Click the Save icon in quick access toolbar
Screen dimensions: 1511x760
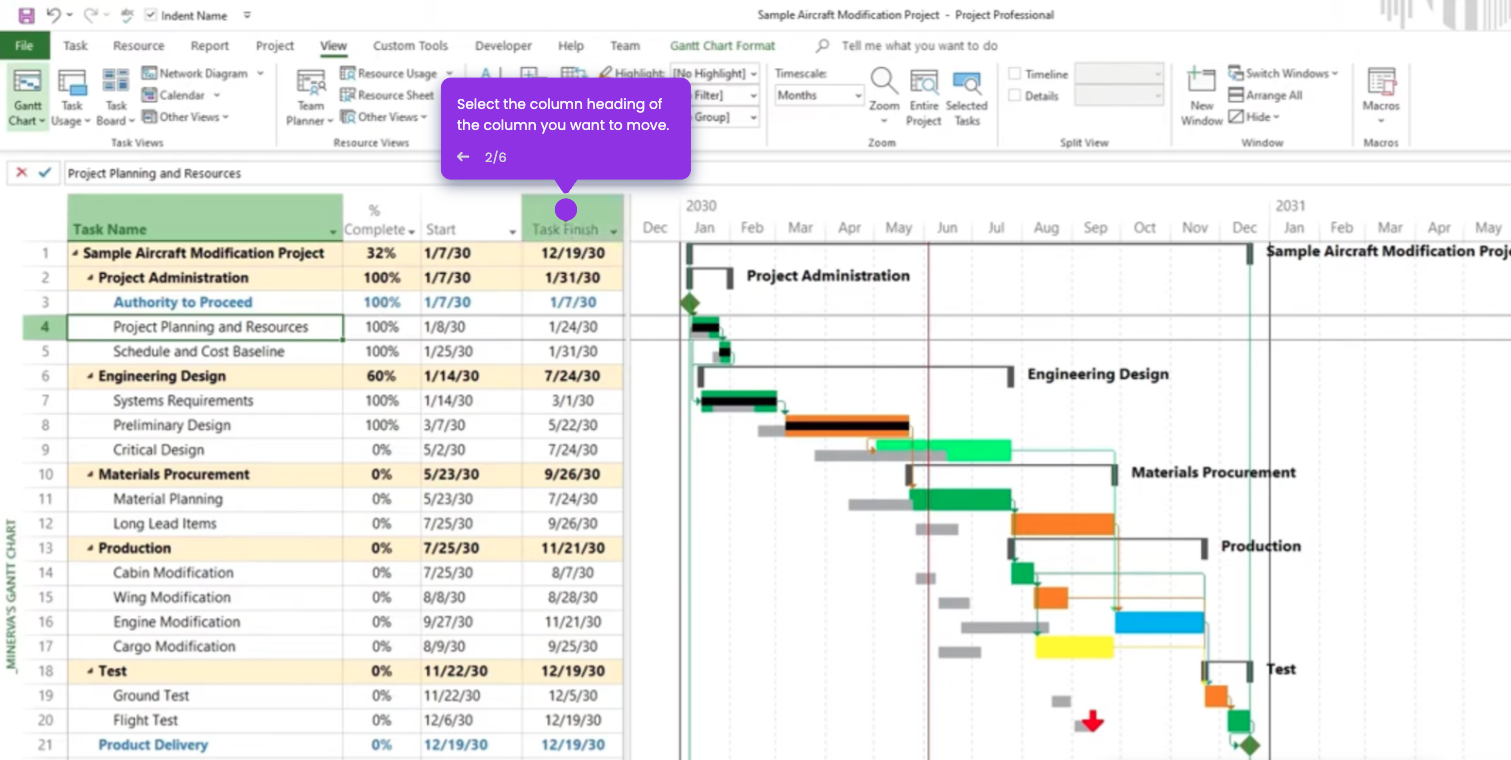point(26,15)
